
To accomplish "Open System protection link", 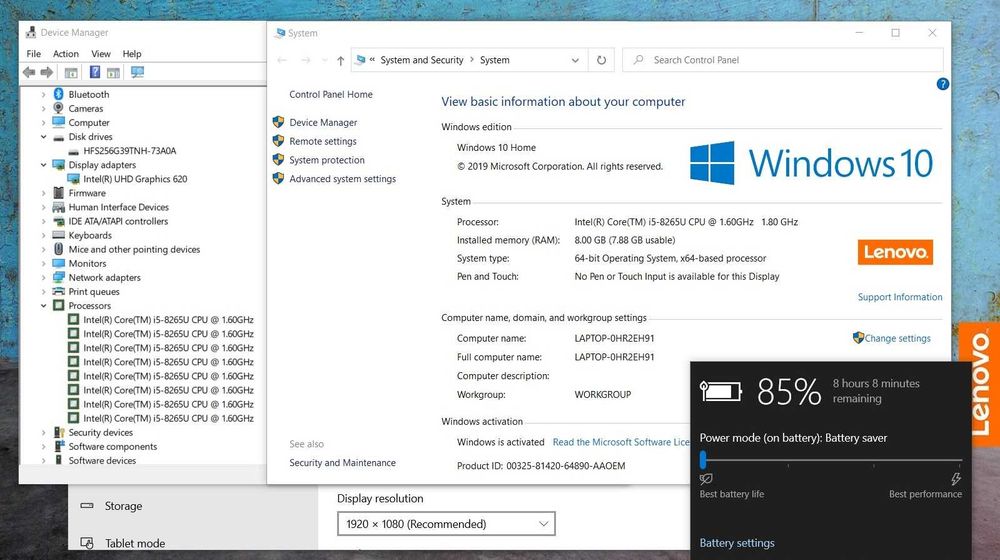I will pos(327,160).
